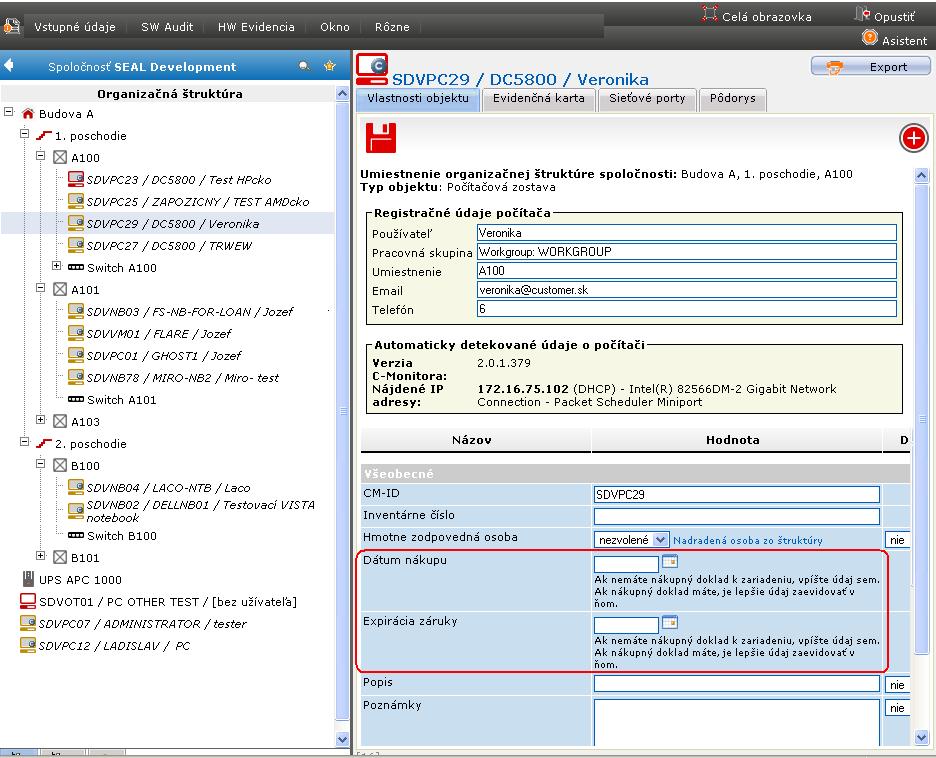Screen dimensions: 936x758
Task: Click the Inventárne číslo input field
Action: [737, 516]
